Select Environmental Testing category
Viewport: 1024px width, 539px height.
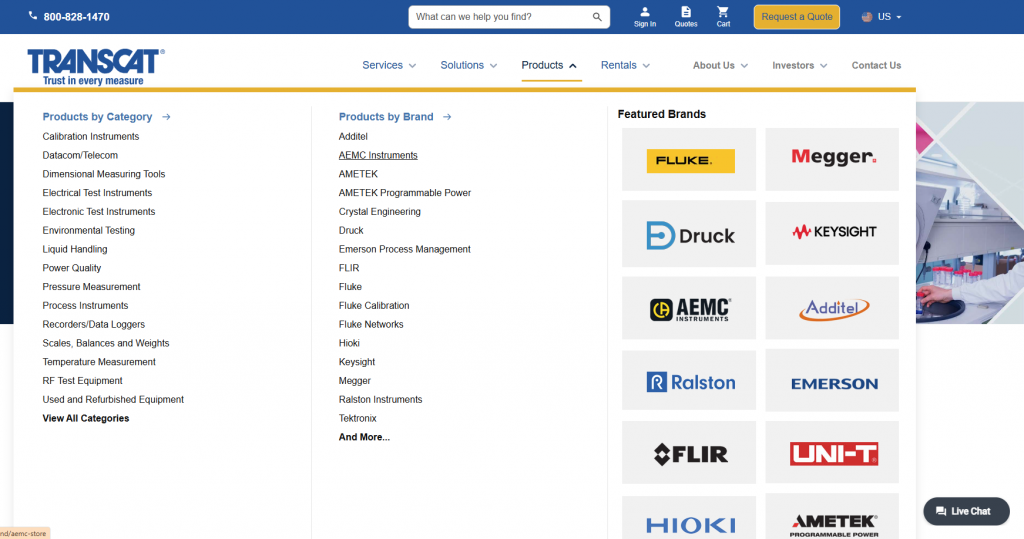[x=89, y=231]
